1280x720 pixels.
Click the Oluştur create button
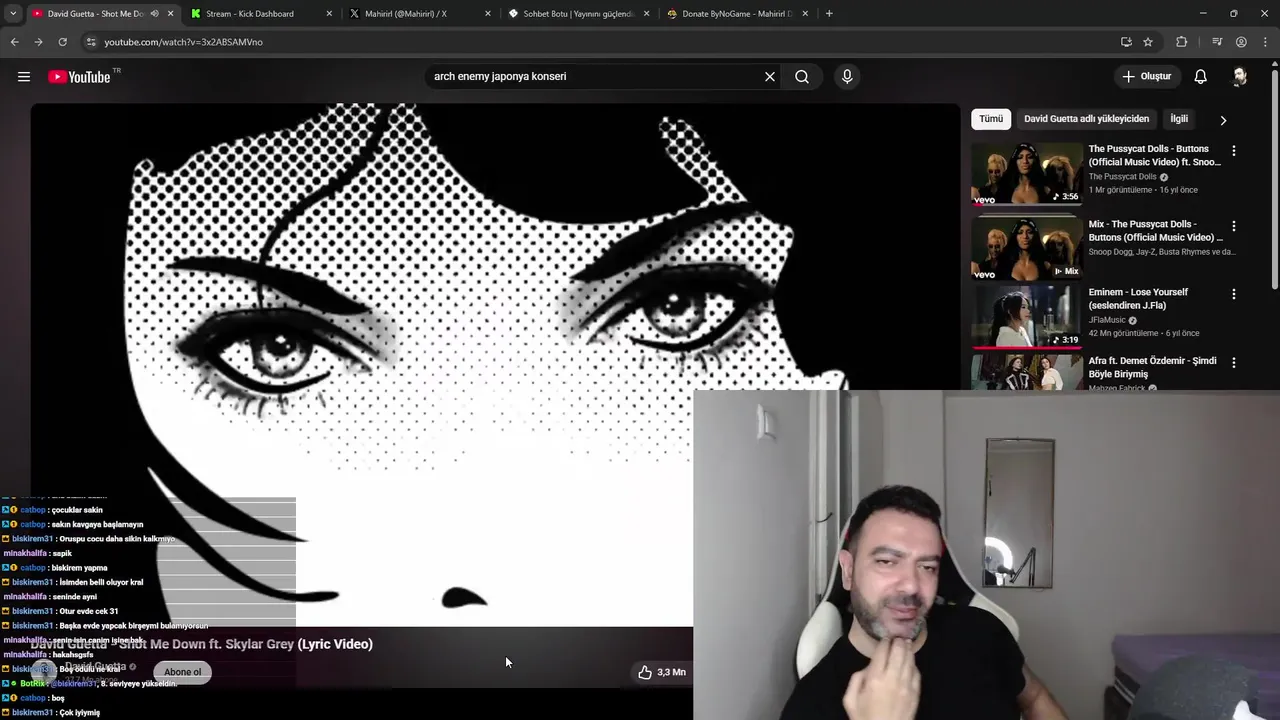point(1146,77)
